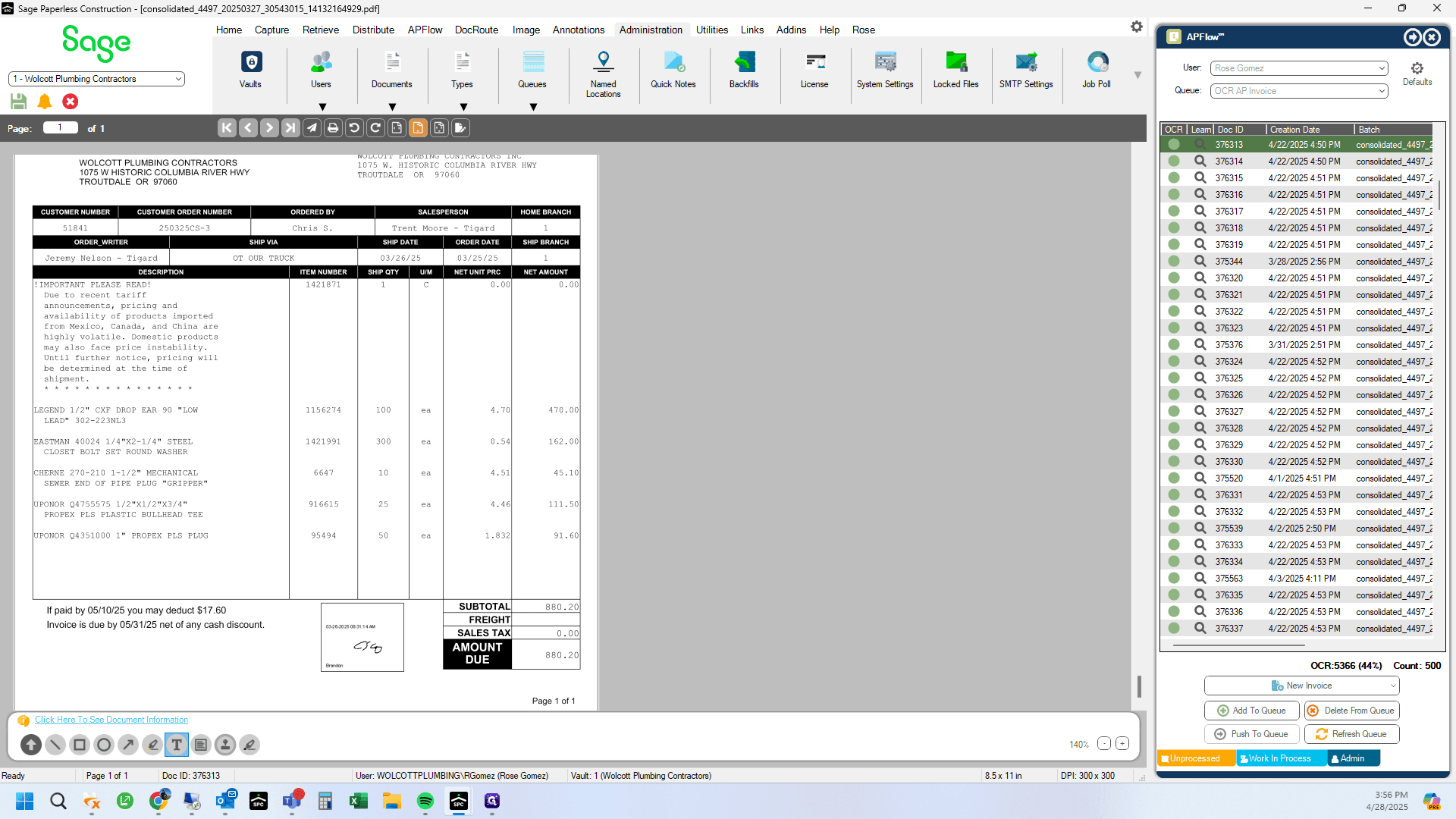Open the company selector 1 - Wolcott Plumbing Contractors
The height and width of the screenshot is (819, 1456).
(x=96, y=79)
